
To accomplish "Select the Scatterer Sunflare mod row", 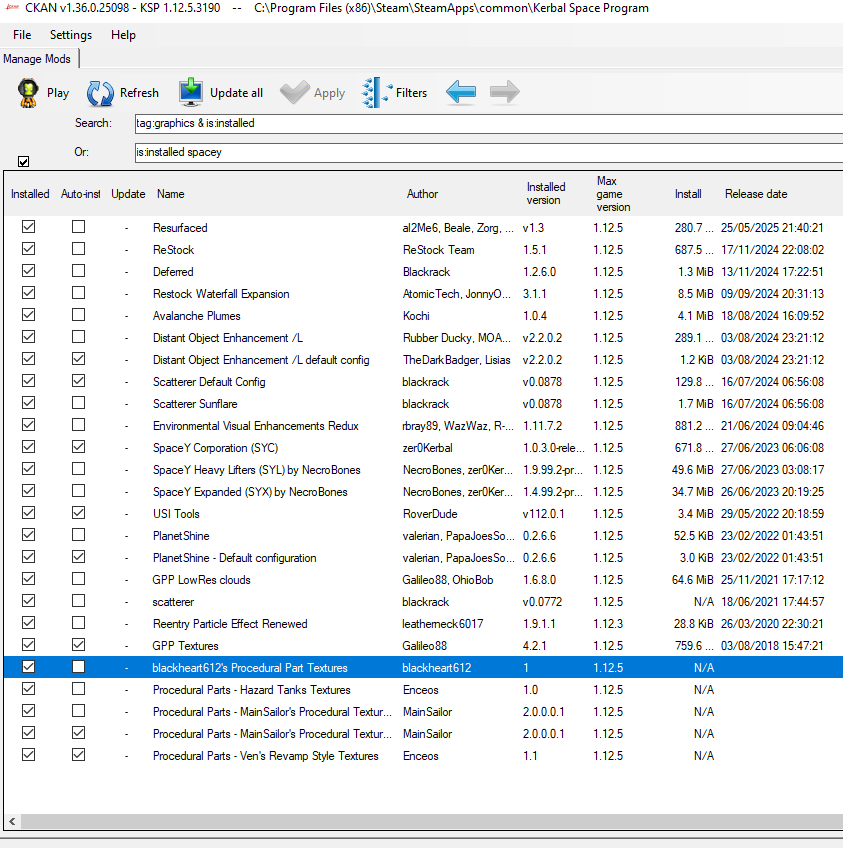I will pos(423,403).
